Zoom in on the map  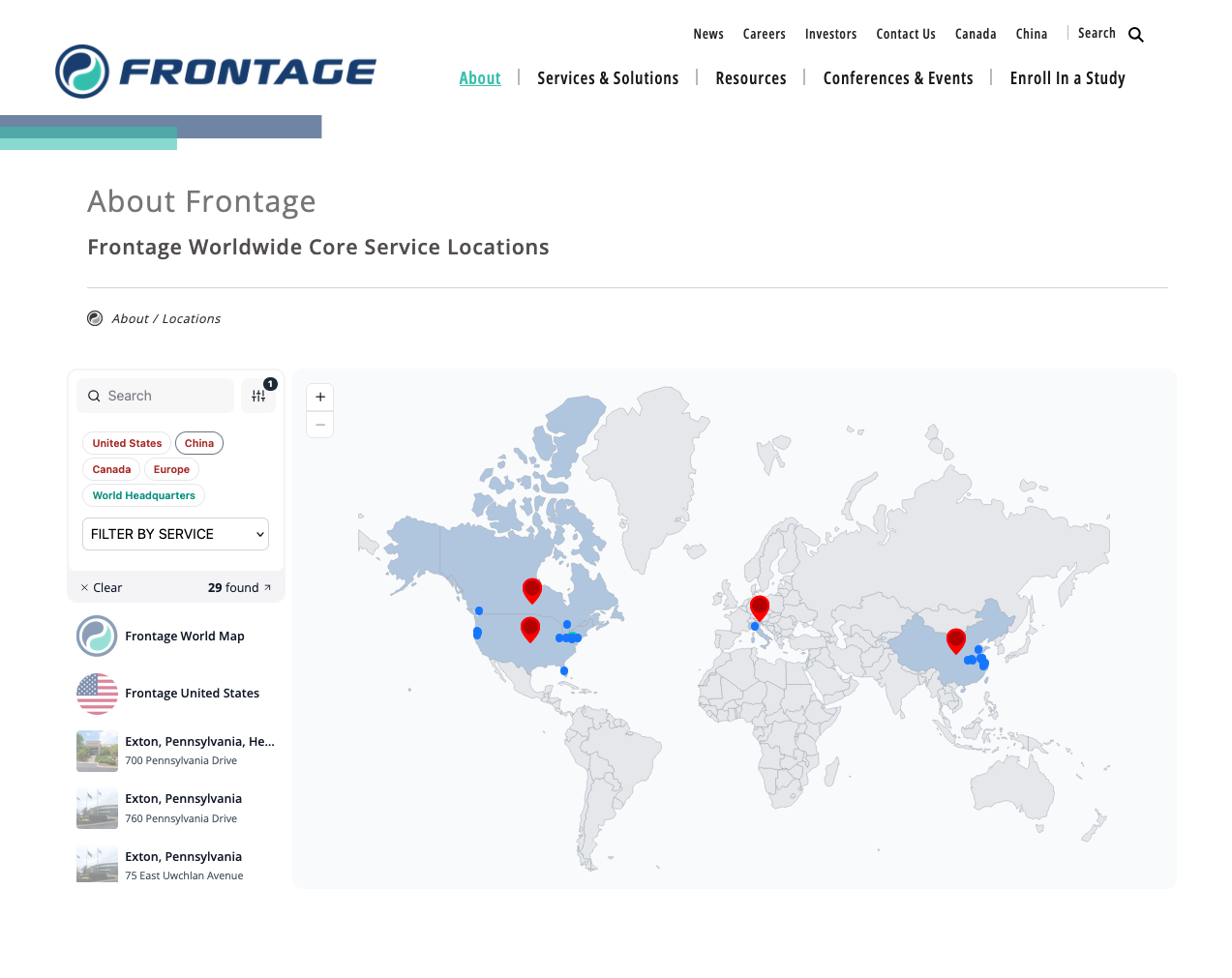pos(320,397)
